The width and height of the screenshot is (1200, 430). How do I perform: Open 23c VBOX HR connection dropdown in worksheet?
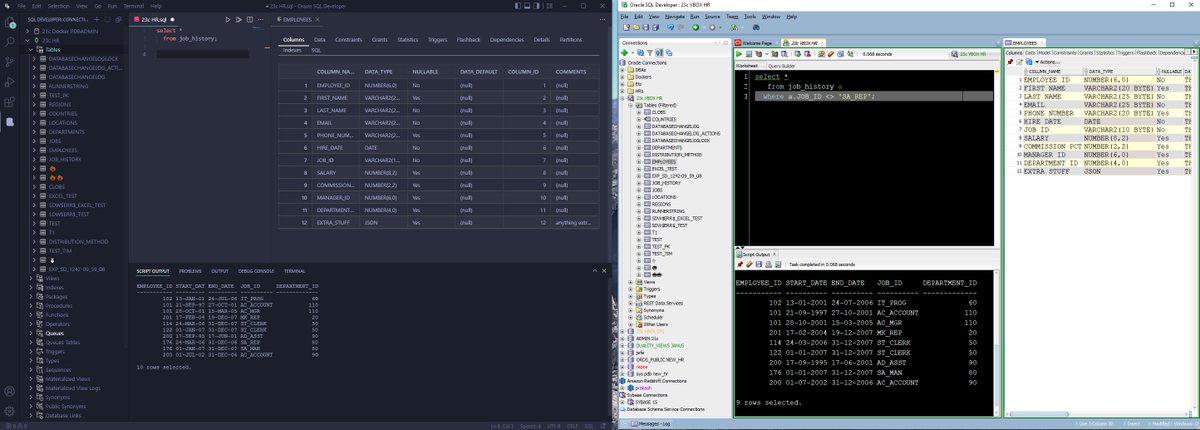[x=973, y=53]
